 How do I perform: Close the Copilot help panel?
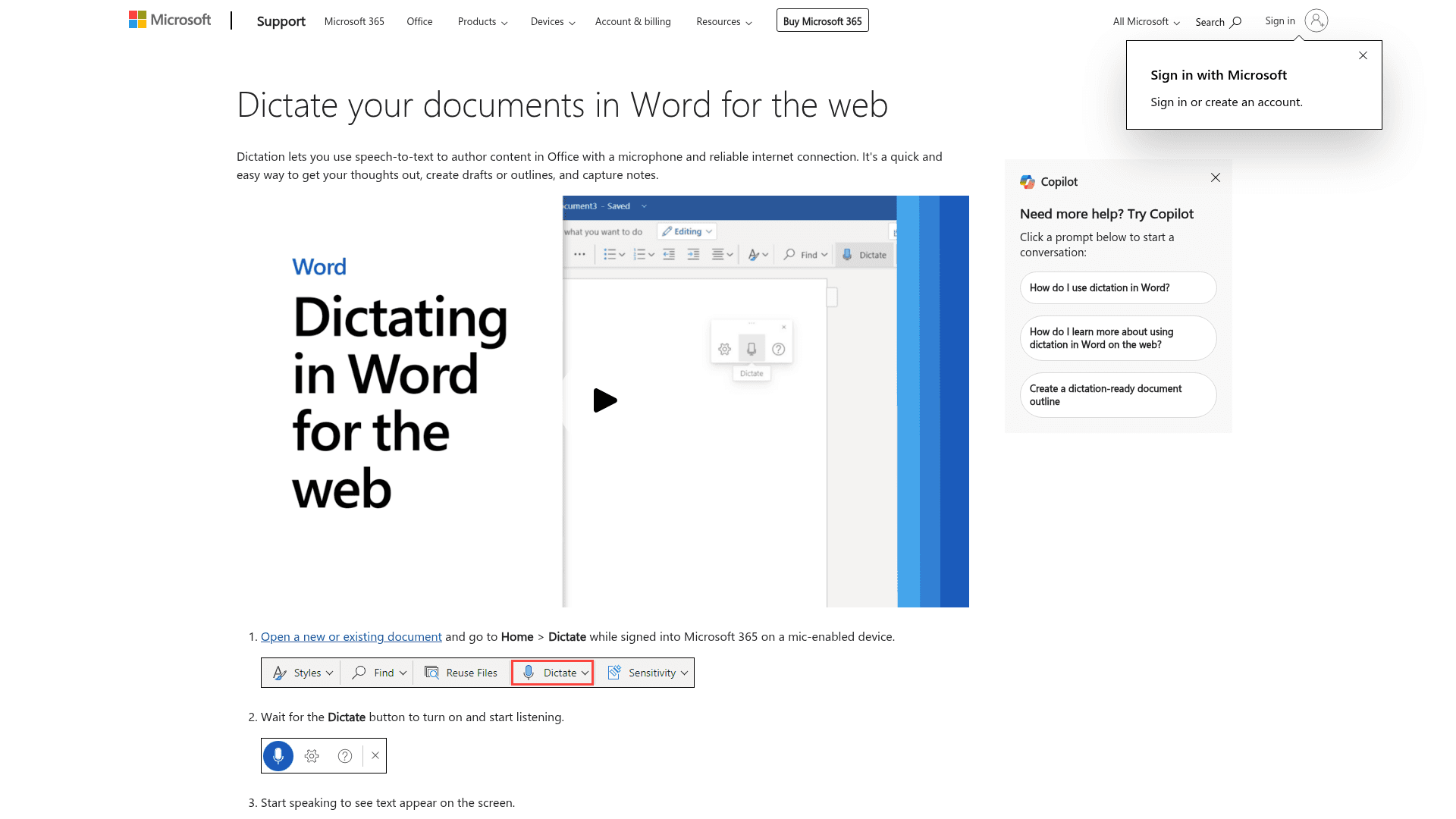click(x=1216, y=177)
